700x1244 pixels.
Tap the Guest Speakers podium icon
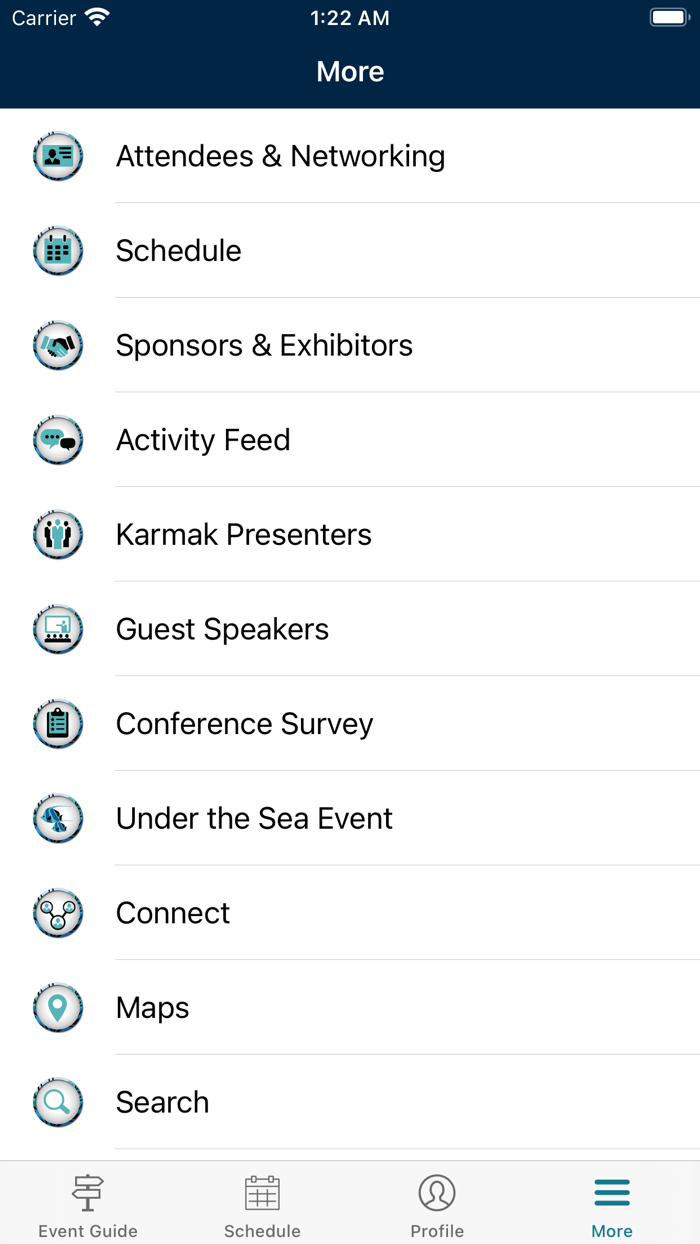point(57,629)
